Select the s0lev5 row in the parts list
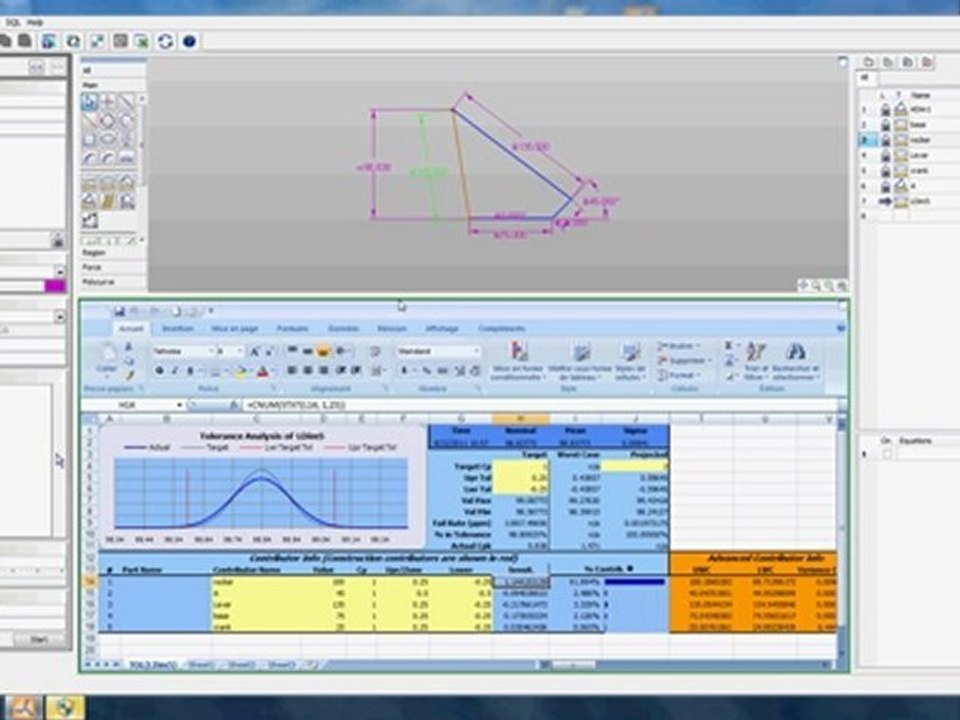Screen dimensions: 960x720 point(909,201)
